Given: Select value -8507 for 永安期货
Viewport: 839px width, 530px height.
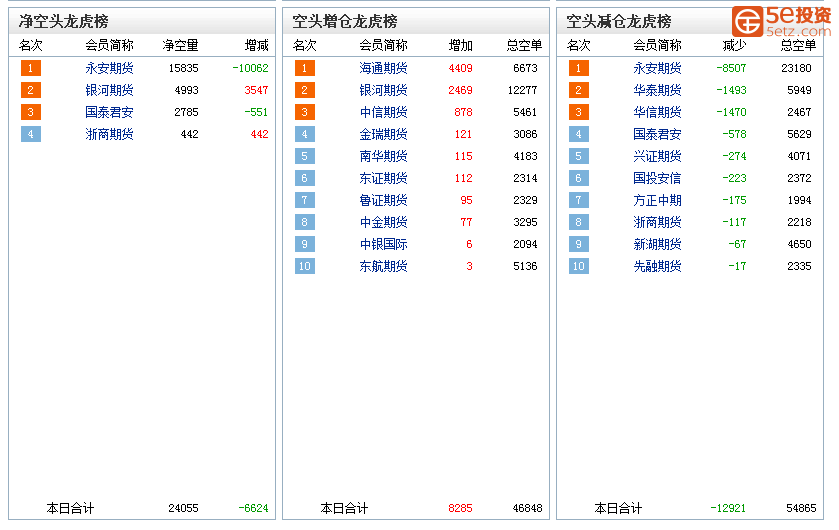Looking at the screenshot, I should [x=731, y=68].
